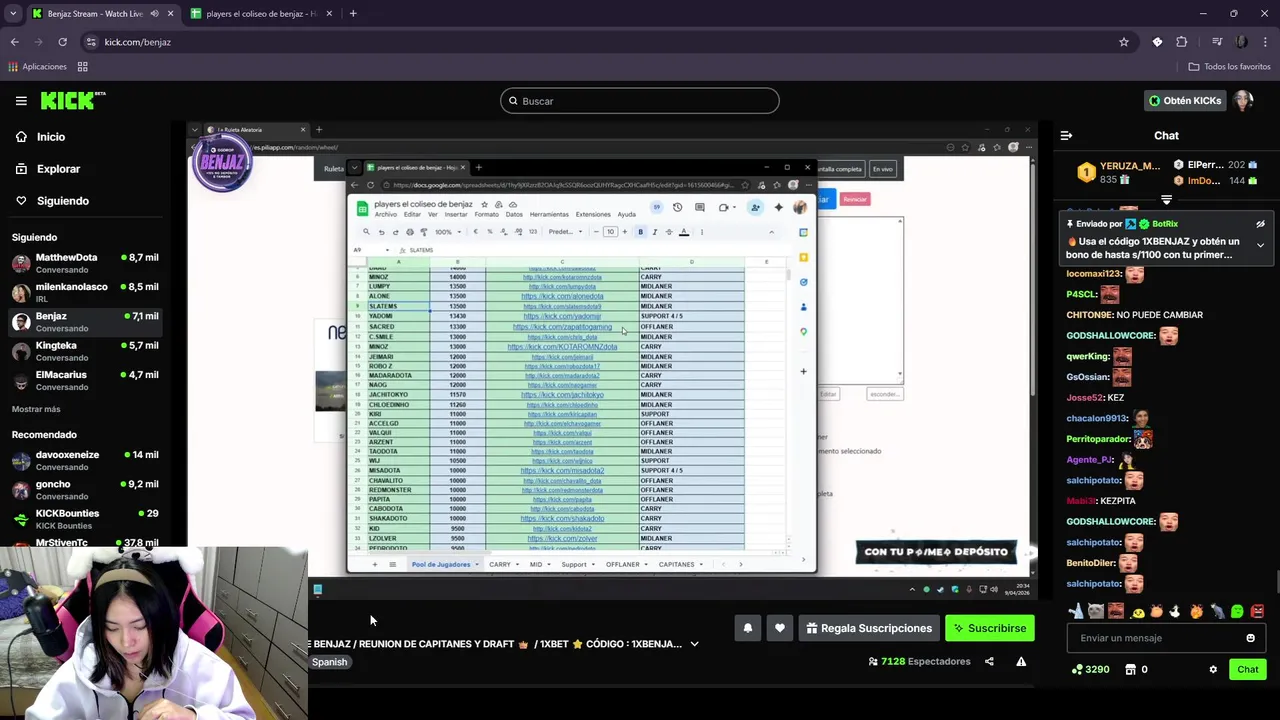Report the stream with warning icon

(x=1021, y=661)
